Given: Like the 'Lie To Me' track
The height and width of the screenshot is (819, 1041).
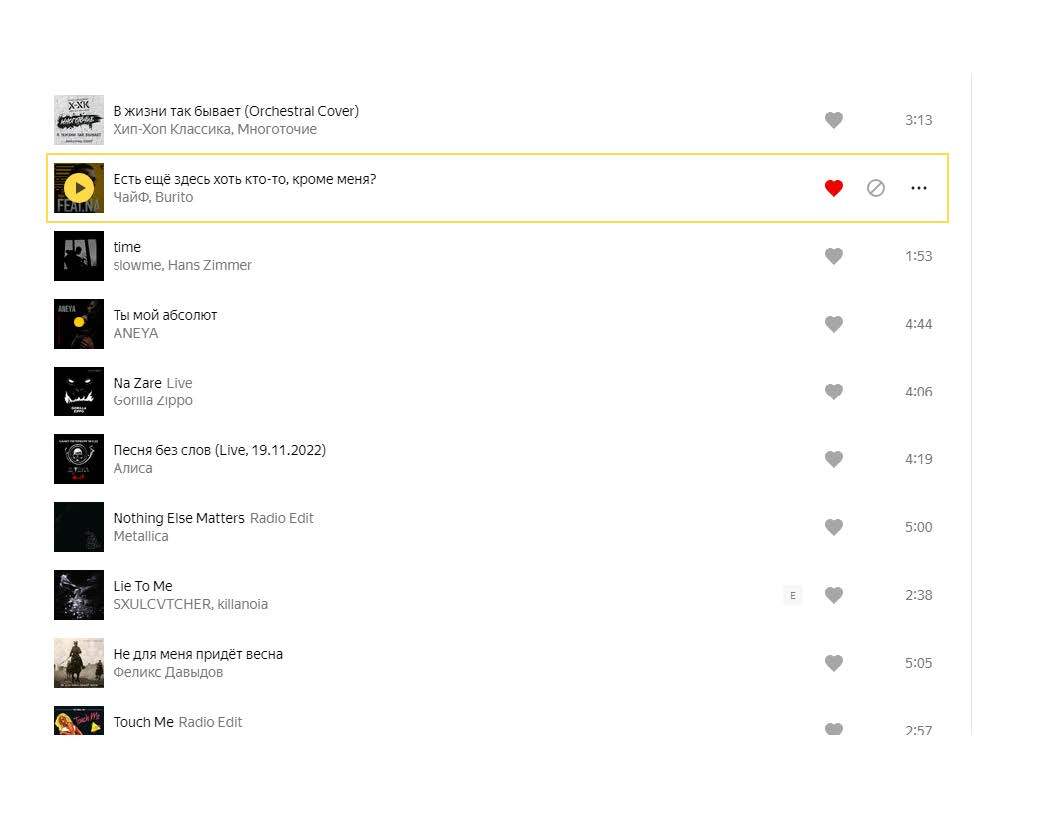Looking at the screenshot, I should pyautogui.click(x=834, y=595).
